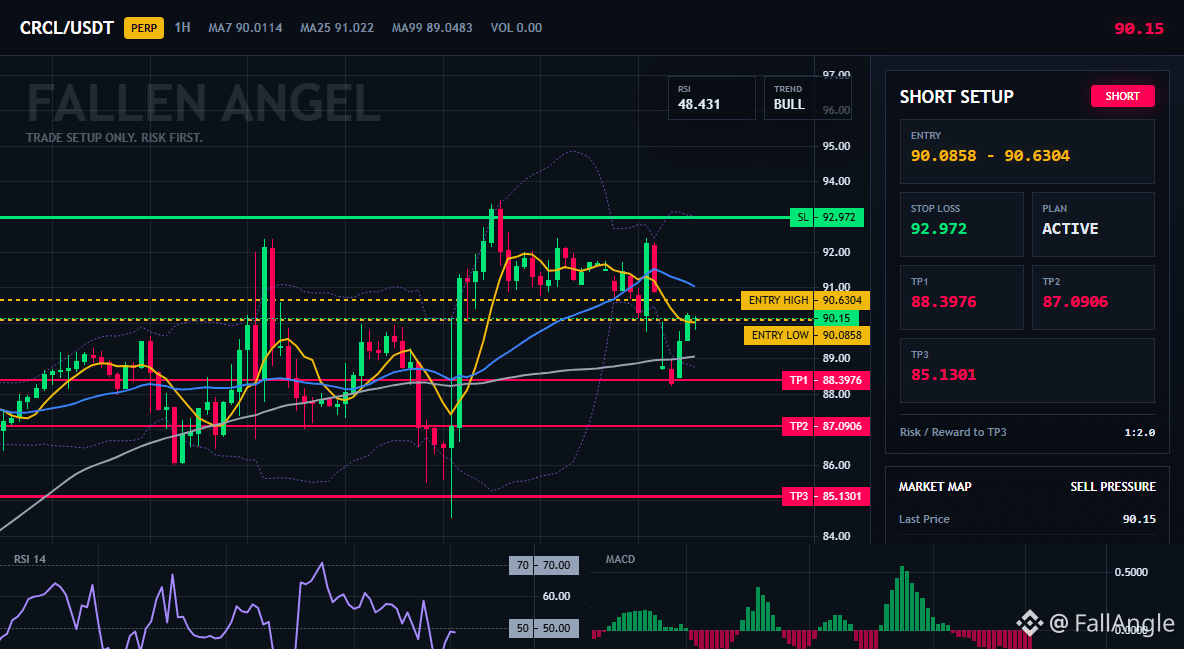Click the TREND BULL info box

coord(807,97)
